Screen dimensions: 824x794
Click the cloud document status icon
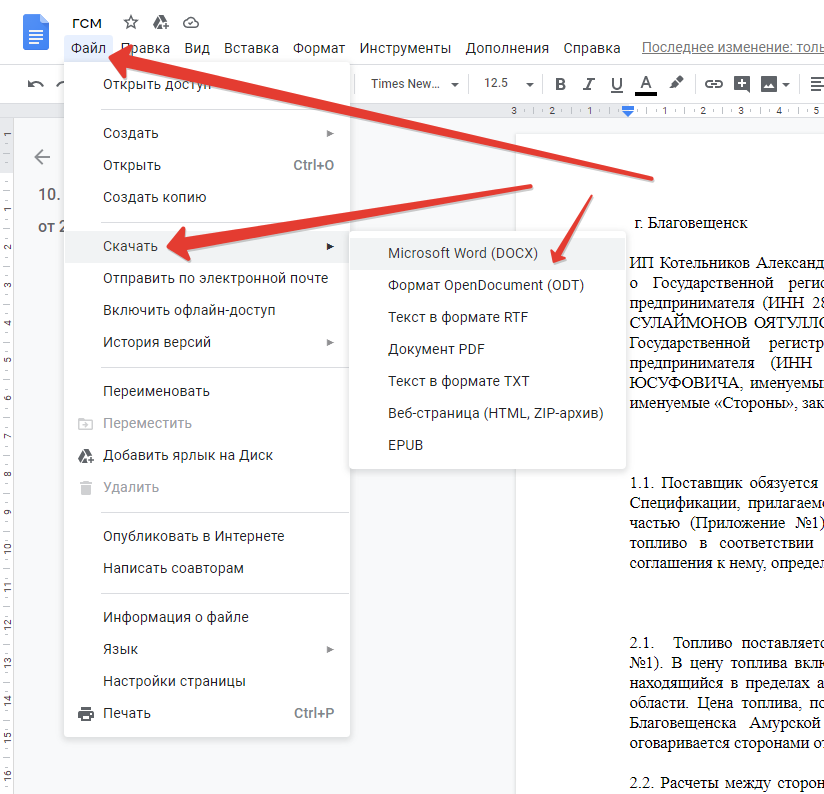pyautogui.click(x=190, y=22)
